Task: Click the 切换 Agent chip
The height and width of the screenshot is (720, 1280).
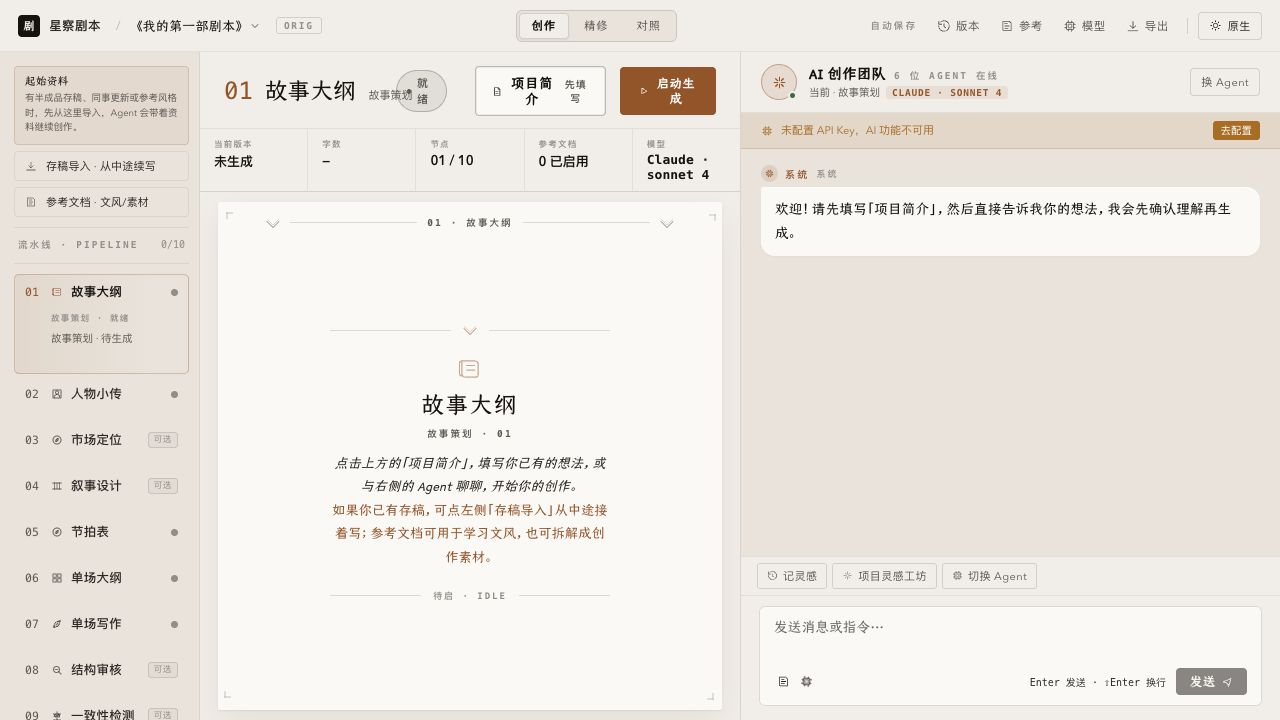Action: click(989, 576)
